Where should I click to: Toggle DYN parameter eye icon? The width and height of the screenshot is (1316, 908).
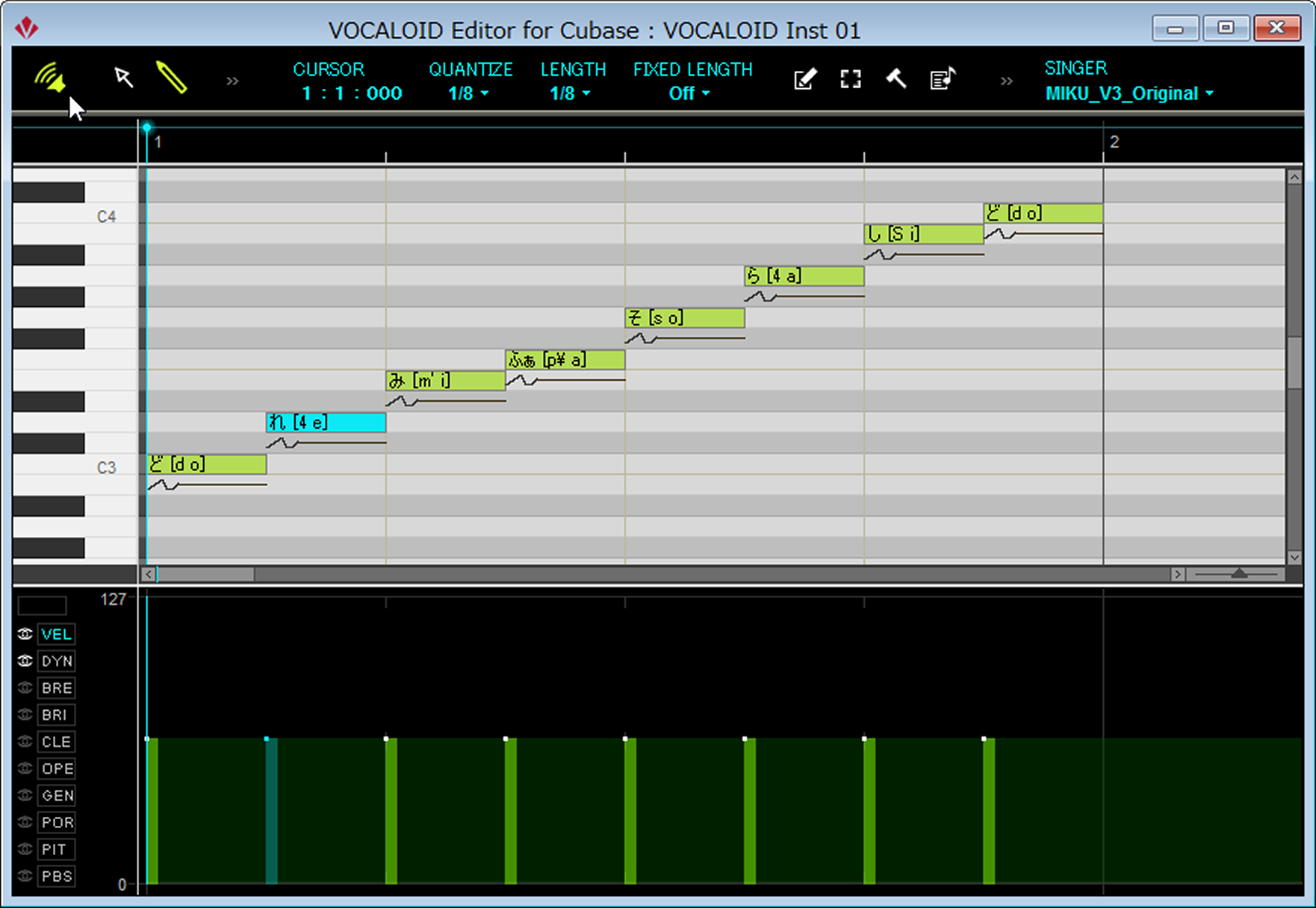25,661
